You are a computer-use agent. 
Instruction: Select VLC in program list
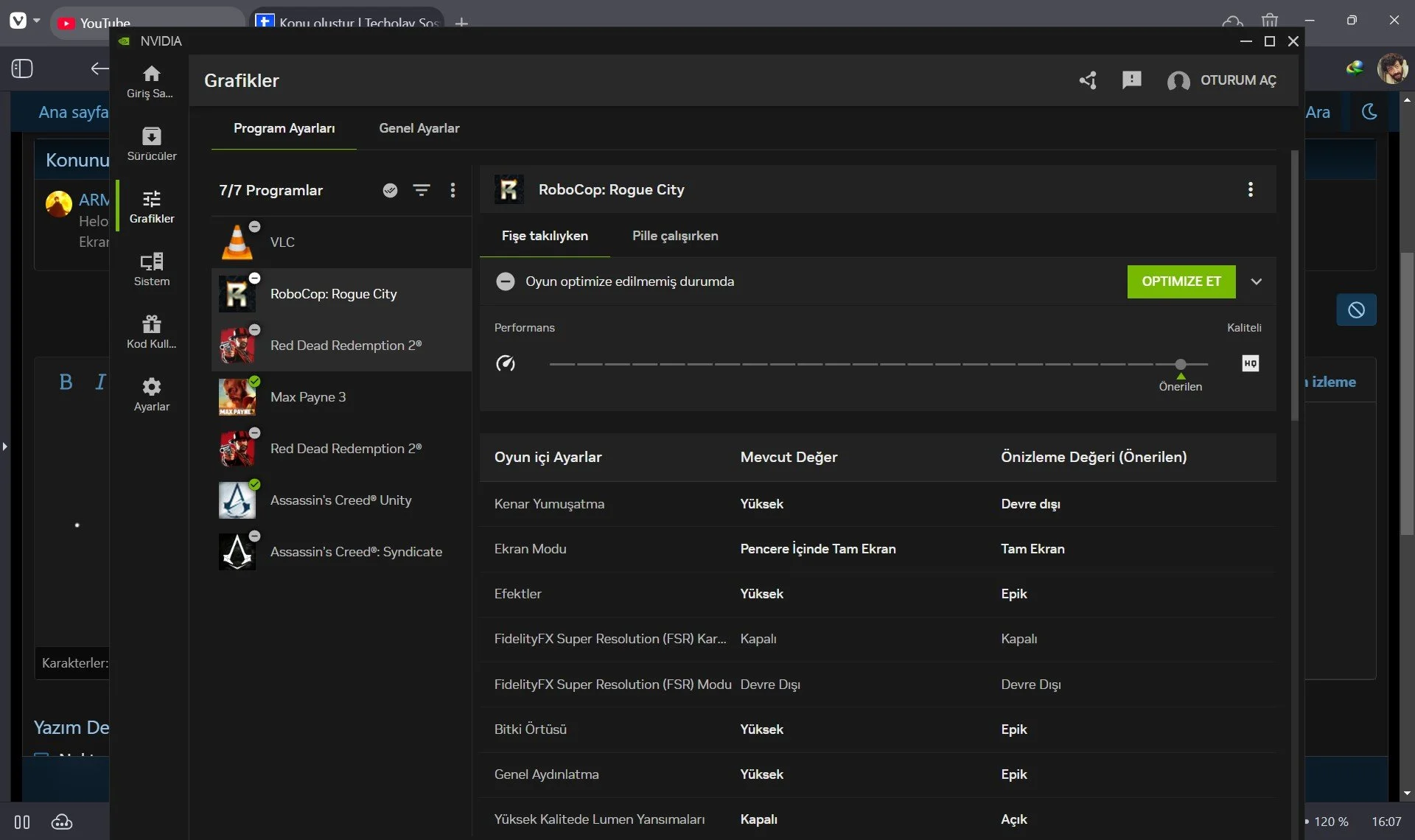(341, 242)
